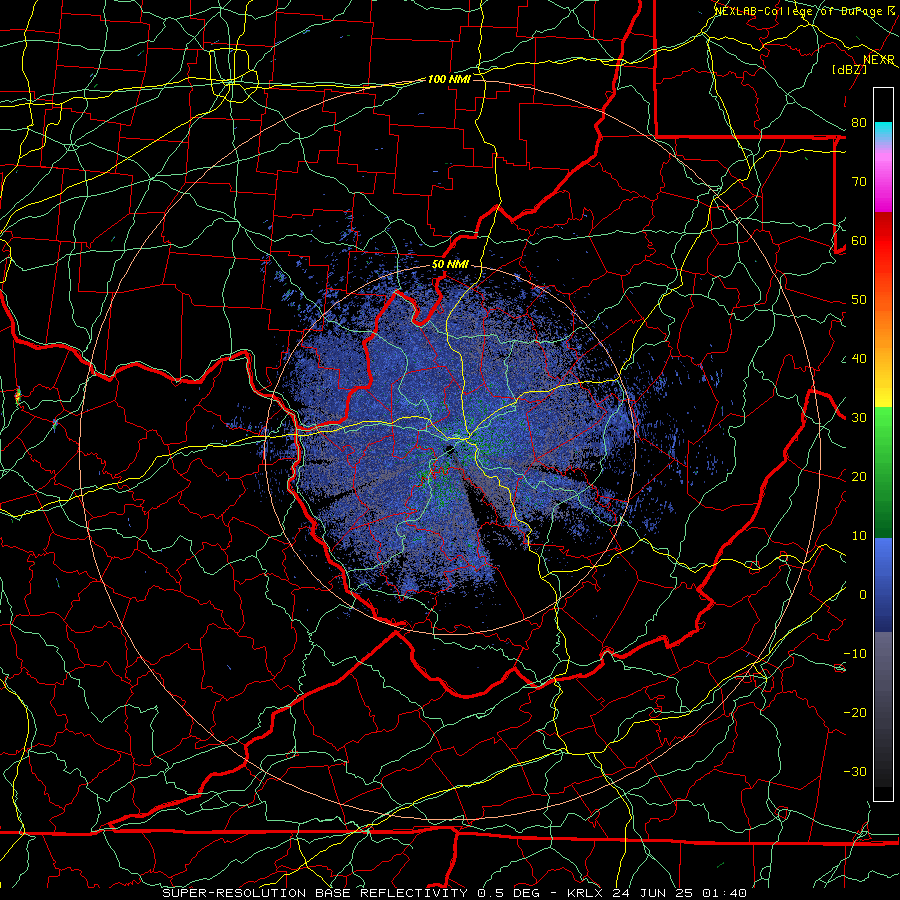Click the 50 value on the dBZ scale

coord(859,300)
